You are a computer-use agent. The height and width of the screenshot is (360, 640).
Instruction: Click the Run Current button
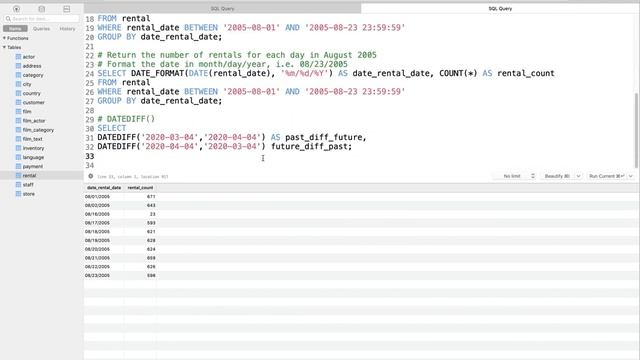(606, 176)
